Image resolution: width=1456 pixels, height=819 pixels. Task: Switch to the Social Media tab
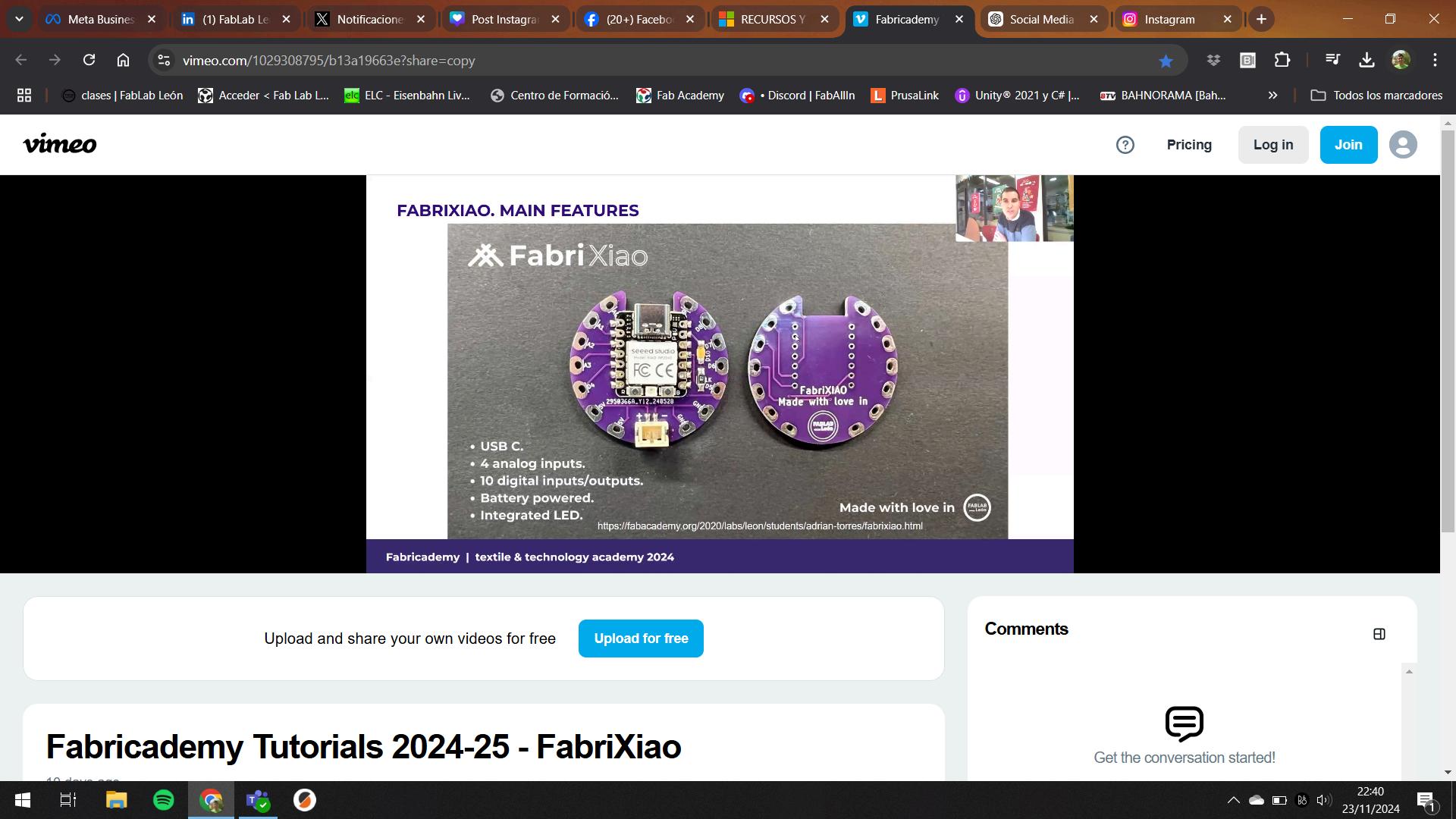click(x=1040, y=20)
